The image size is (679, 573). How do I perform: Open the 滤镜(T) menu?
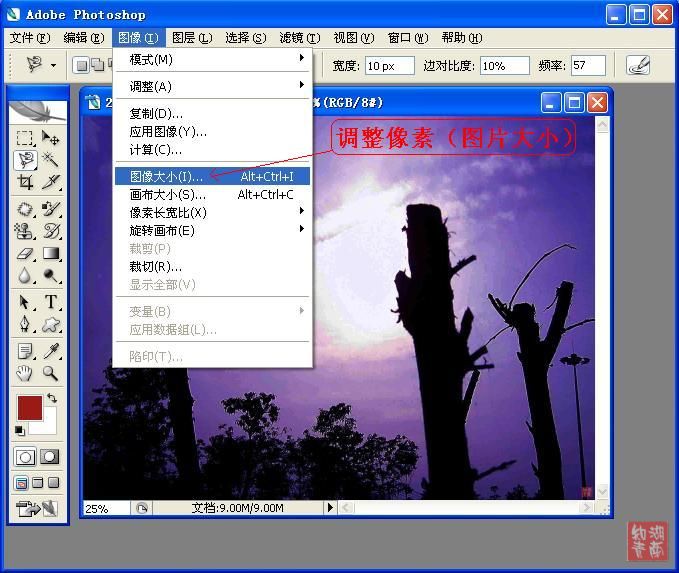(299, 38)
